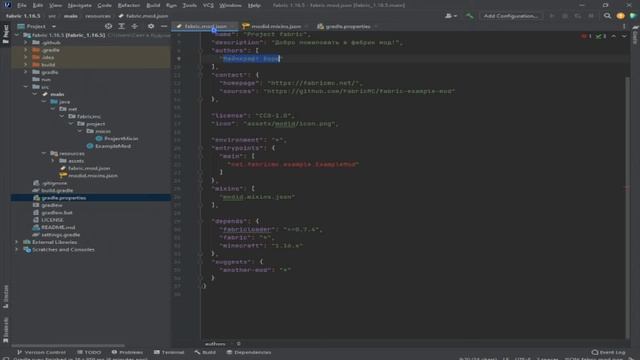
Task: Expand the build folder
Action: (26, 64)
